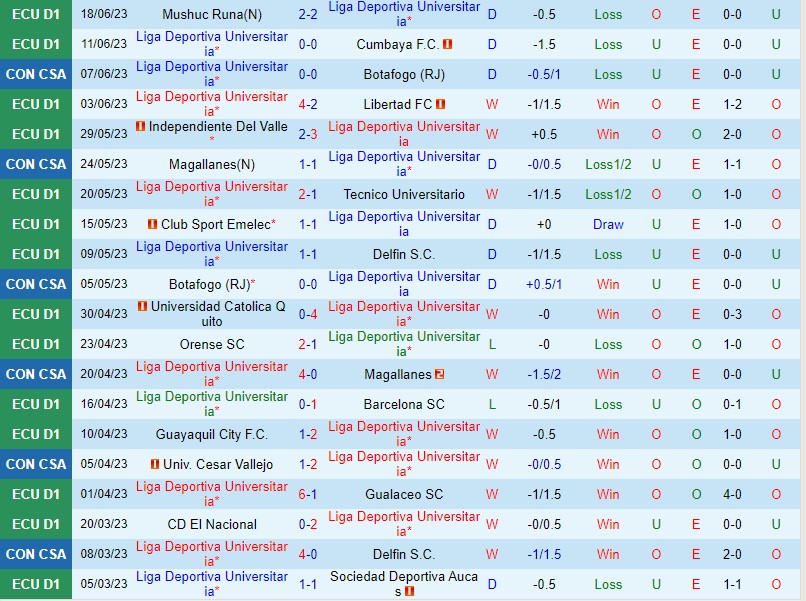Click the red card icon beside Magallanes on 20/04/23

[x=439, y=374]
